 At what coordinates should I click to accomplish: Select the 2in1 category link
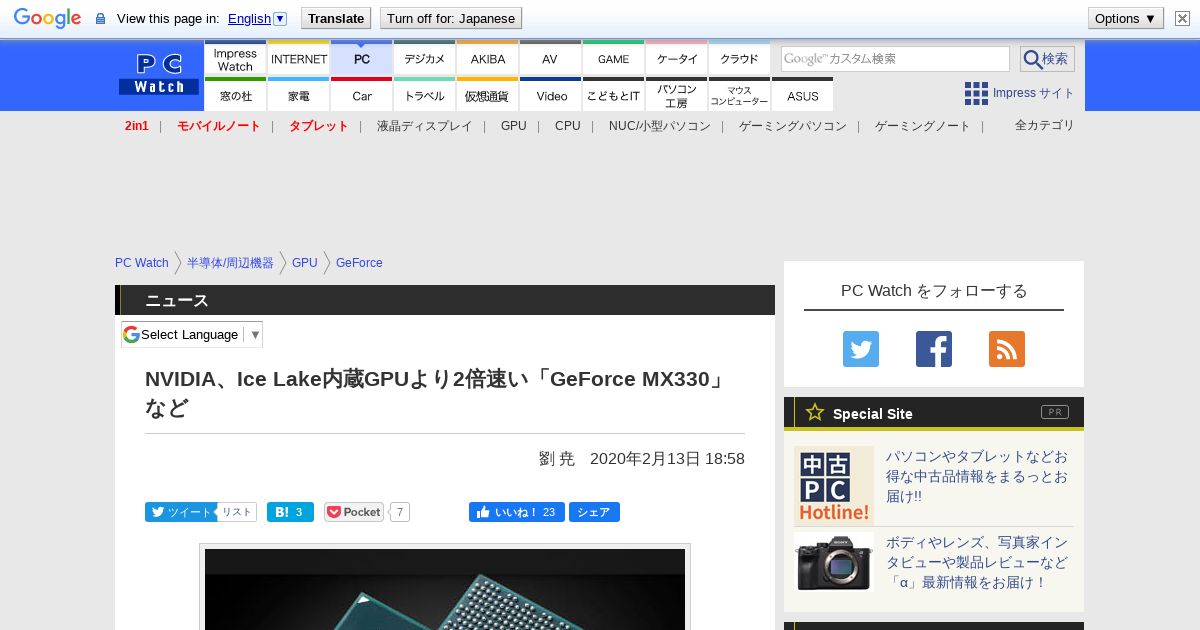pos(137,126)
